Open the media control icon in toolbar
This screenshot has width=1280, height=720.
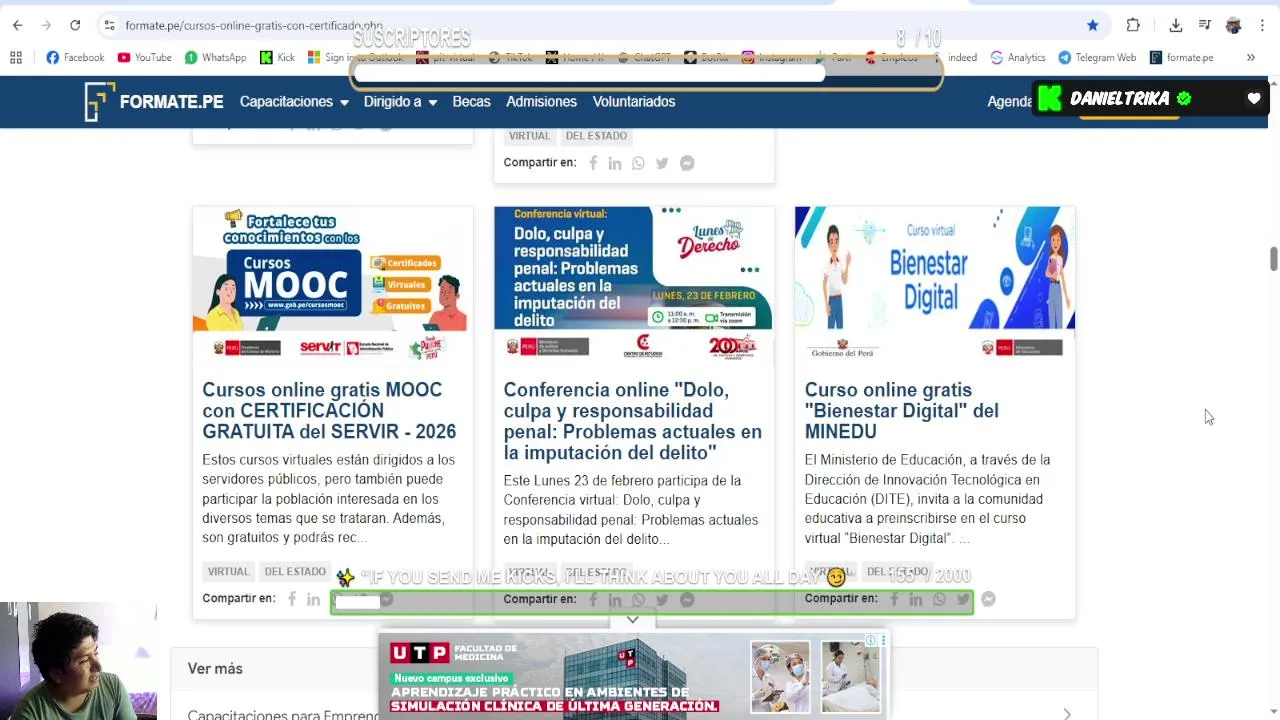1205,25
